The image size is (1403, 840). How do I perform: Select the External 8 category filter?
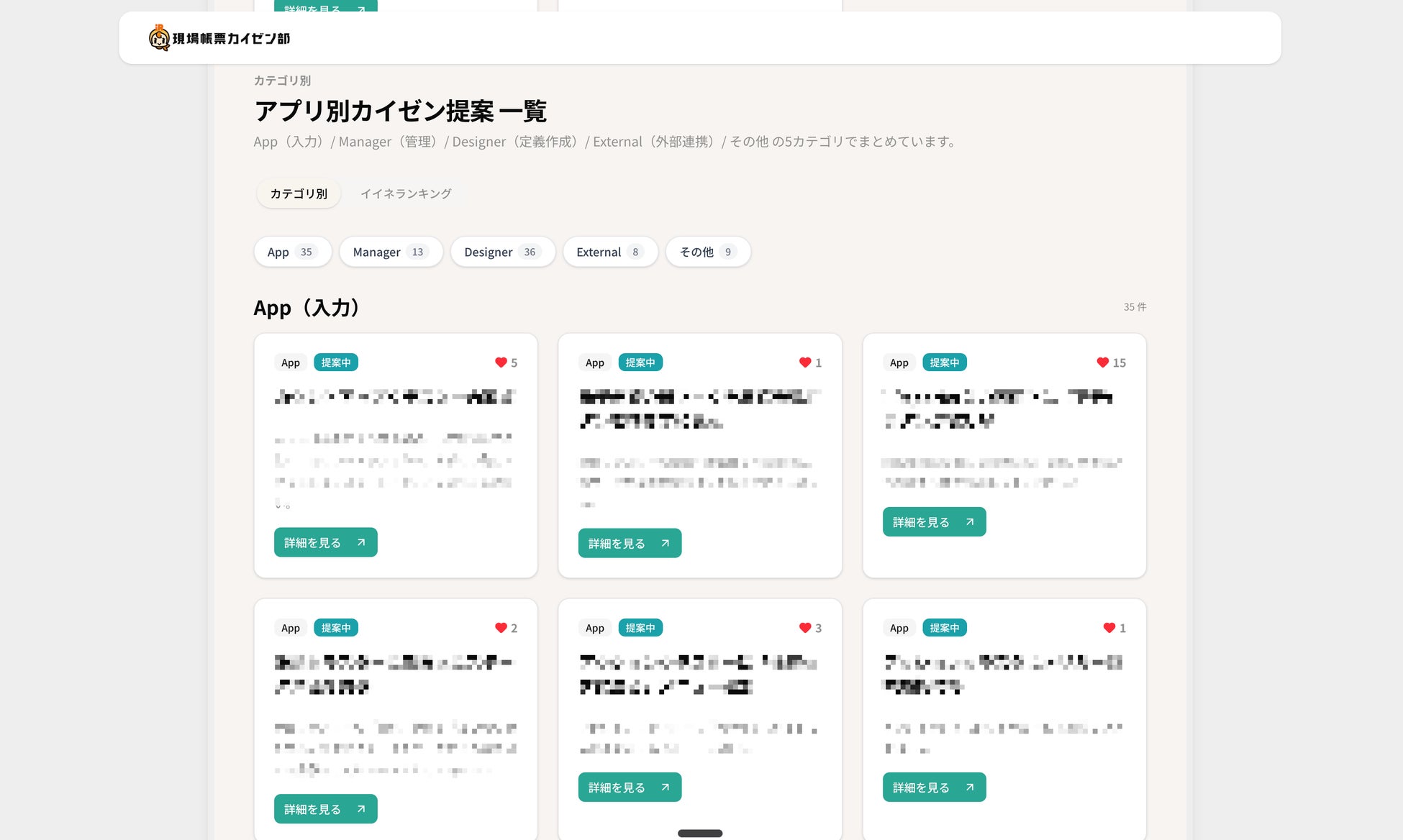tap(609, 252)
